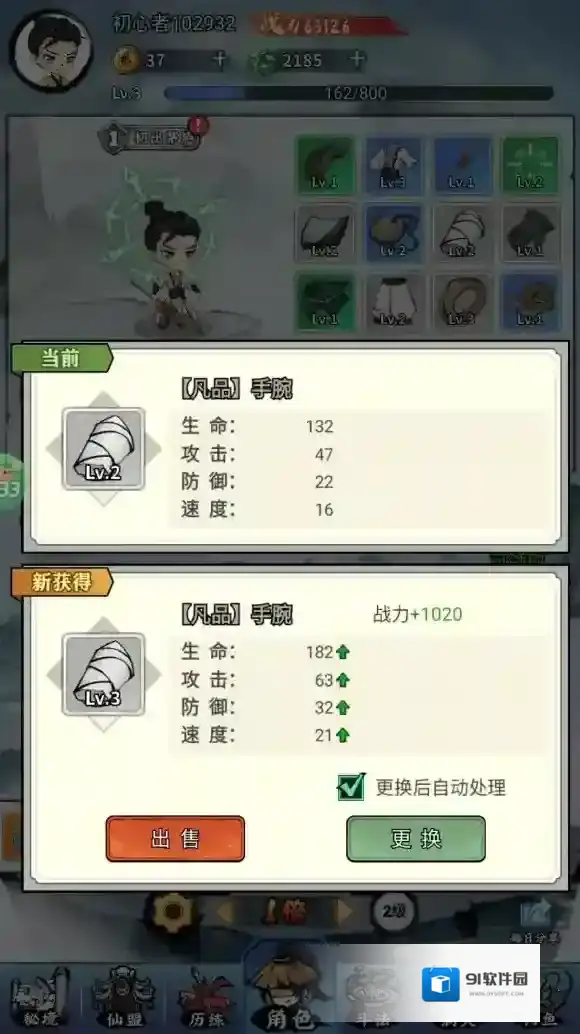Tap the newly obtained Lv.3 wrist item thumbnail
Viewport: 580px width, 1034px height.
103,675
